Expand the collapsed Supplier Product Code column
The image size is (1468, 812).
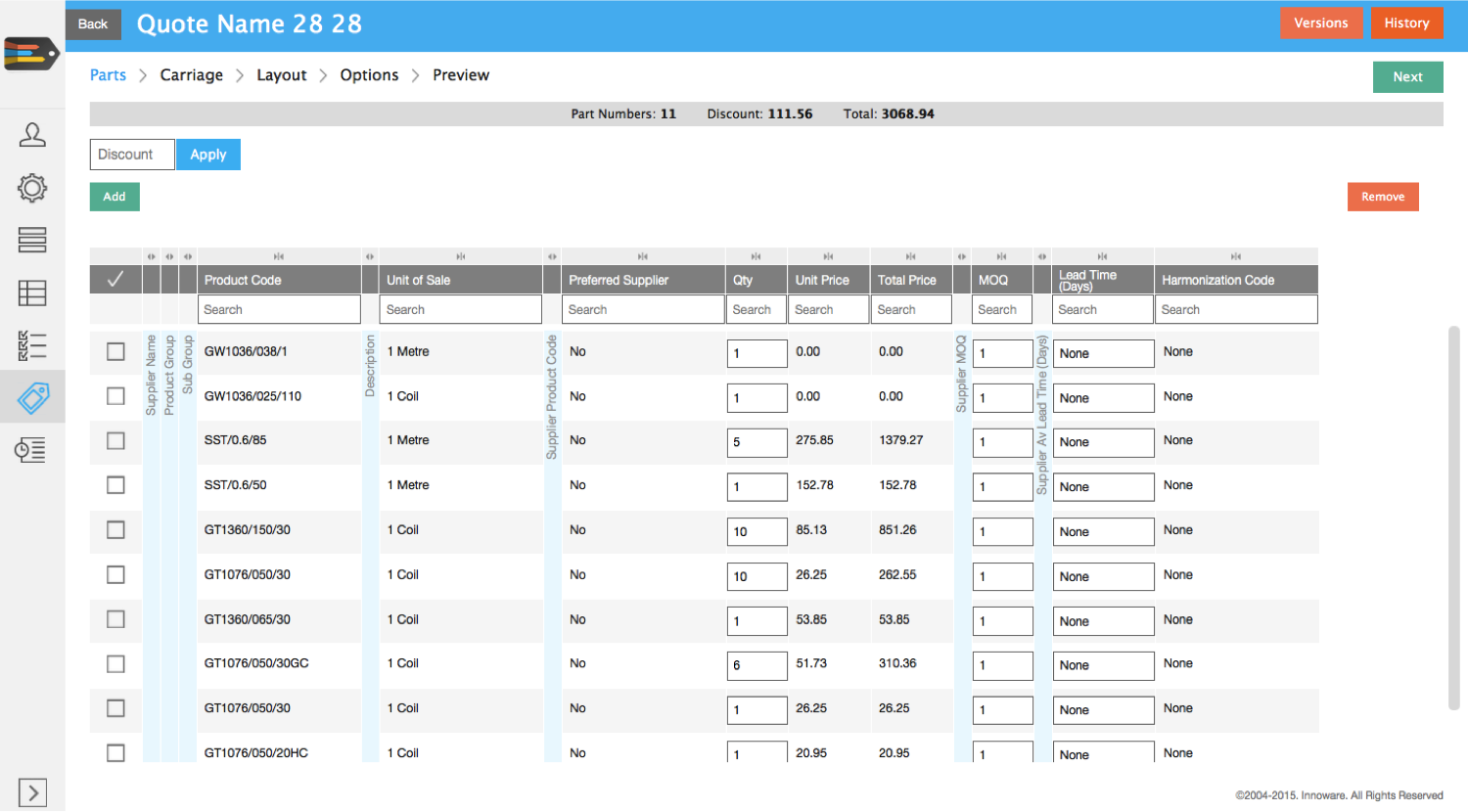552,257
